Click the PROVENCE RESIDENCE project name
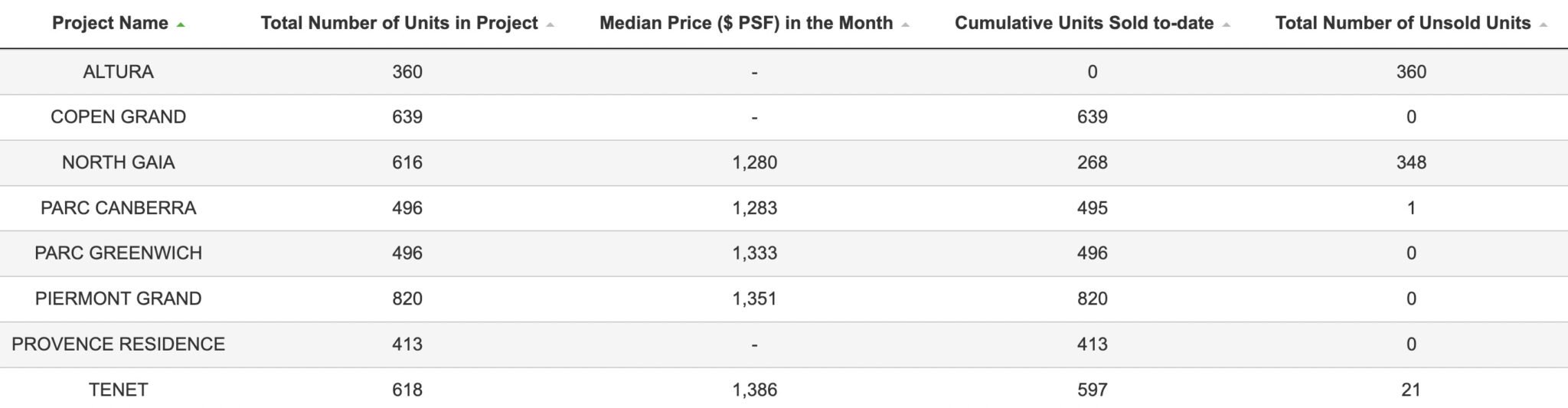1568x408 pixels. (119, 344)
